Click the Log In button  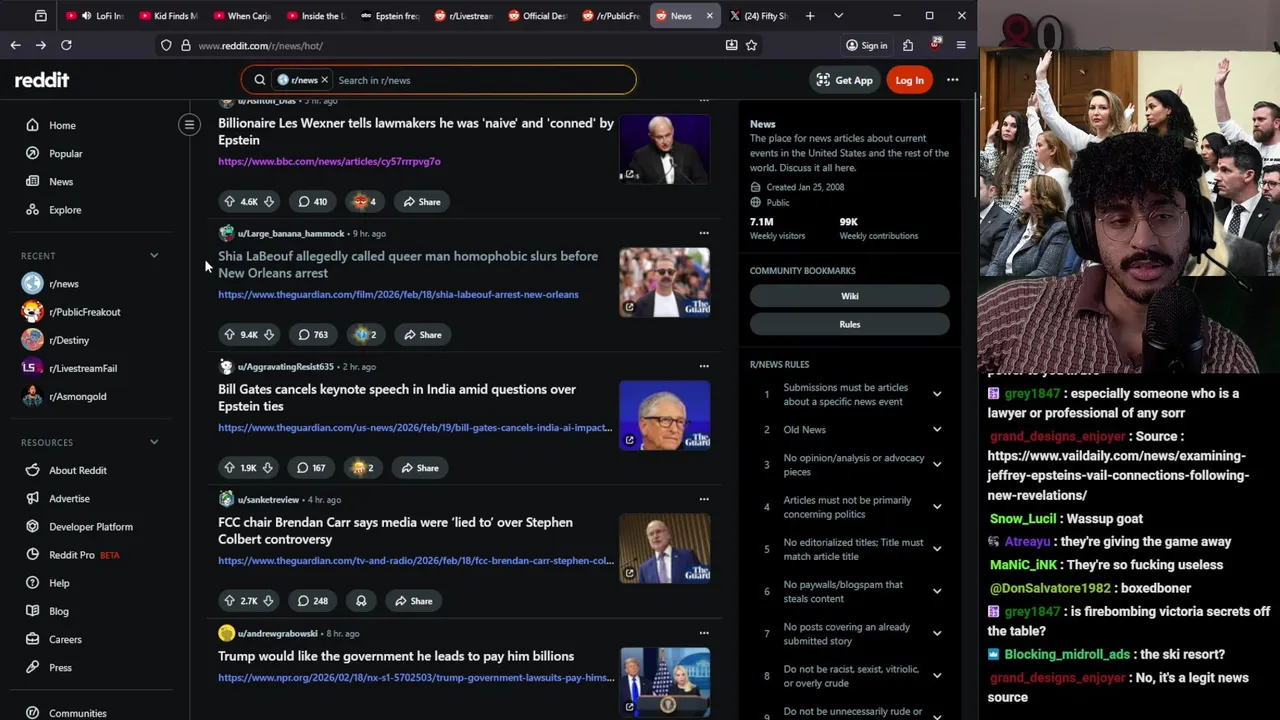coord(909,80)
